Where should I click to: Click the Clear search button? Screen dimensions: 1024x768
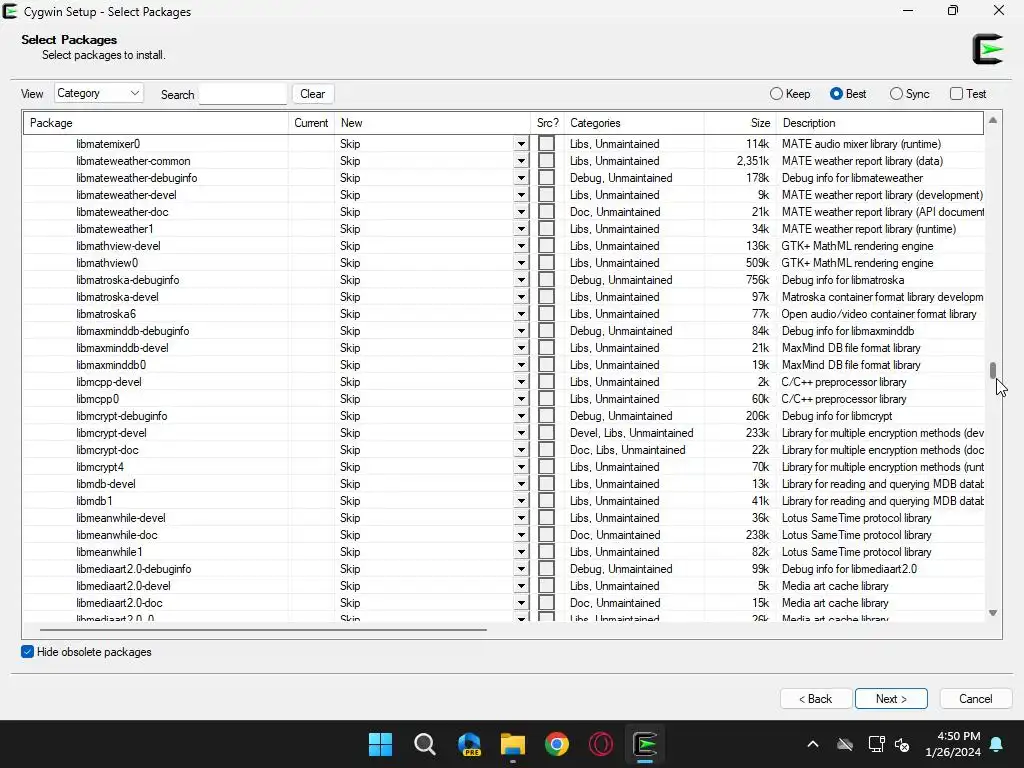313,93
